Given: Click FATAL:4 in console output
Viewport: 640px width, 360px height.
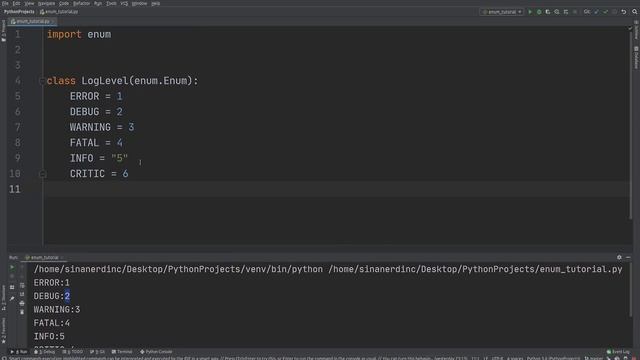Looking at the screenshot, I should [x=51, y=323].
